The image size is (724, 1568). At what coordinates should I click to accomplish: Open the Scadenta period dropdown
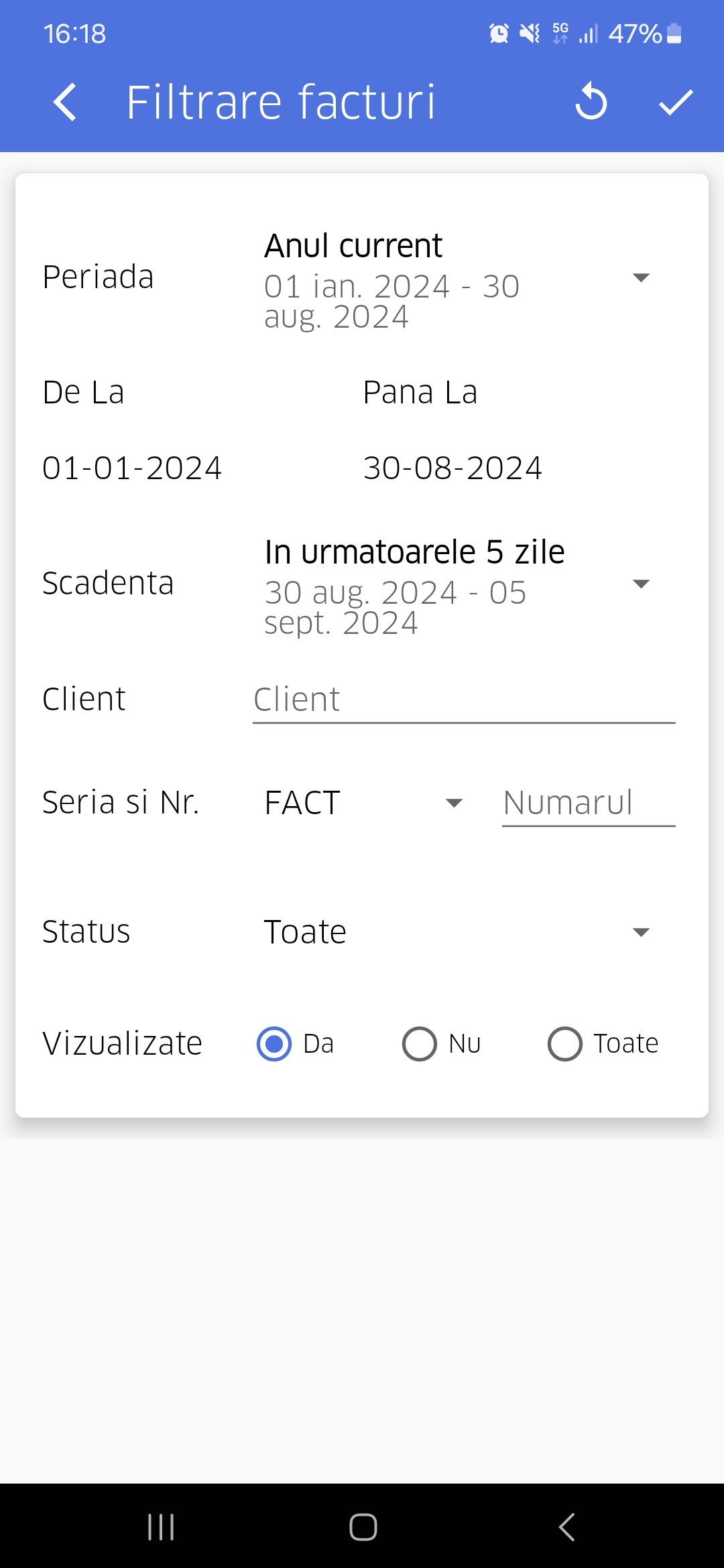(x=641, y=584)
